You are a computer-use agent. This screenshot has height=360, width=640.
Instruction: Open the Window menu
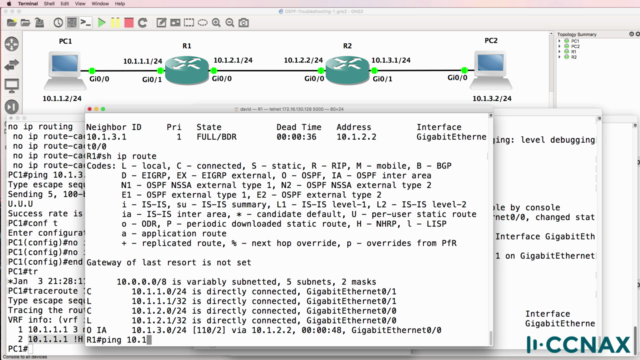[x=100, y=4]
